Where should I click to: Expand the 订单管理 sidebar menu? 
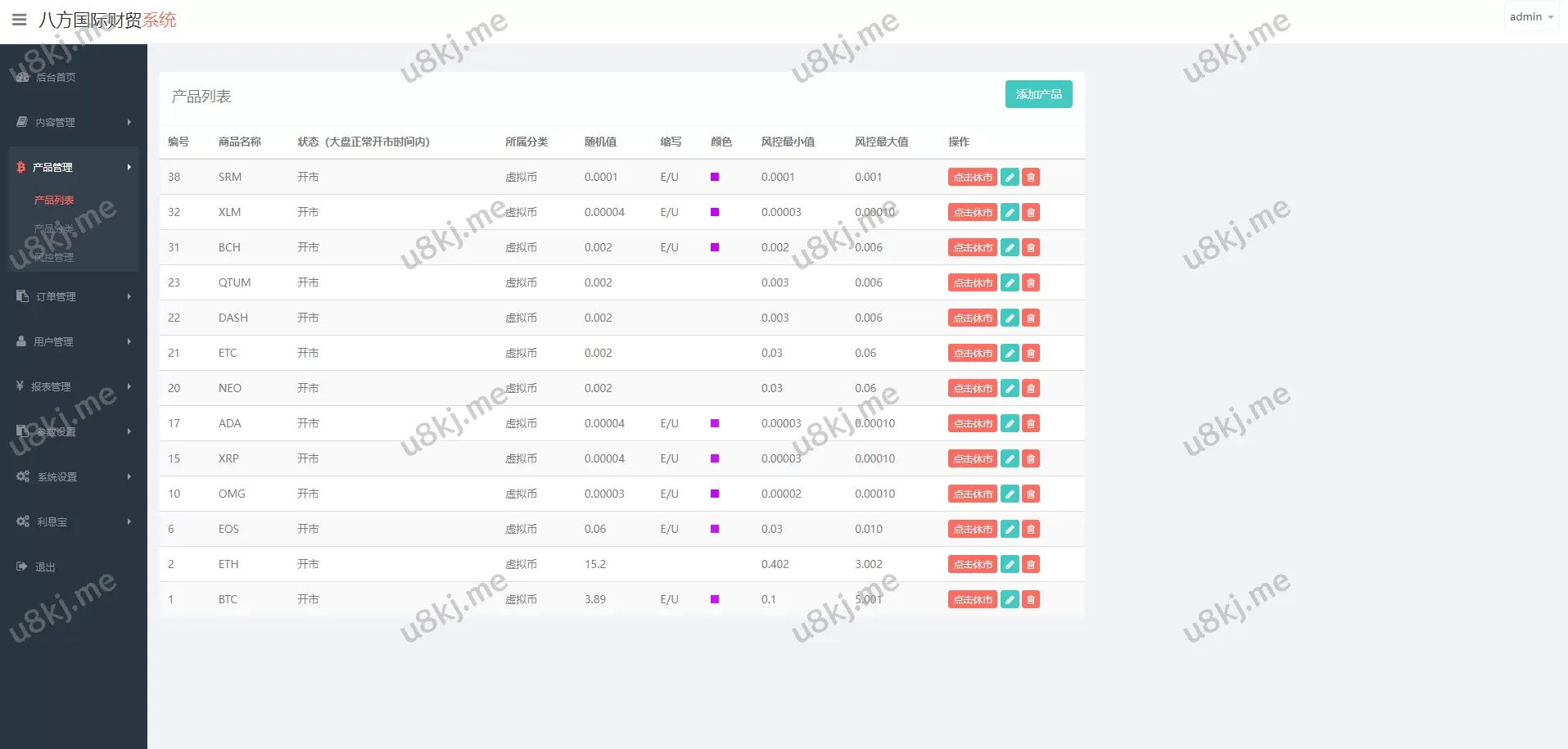(x=74, y=296)
